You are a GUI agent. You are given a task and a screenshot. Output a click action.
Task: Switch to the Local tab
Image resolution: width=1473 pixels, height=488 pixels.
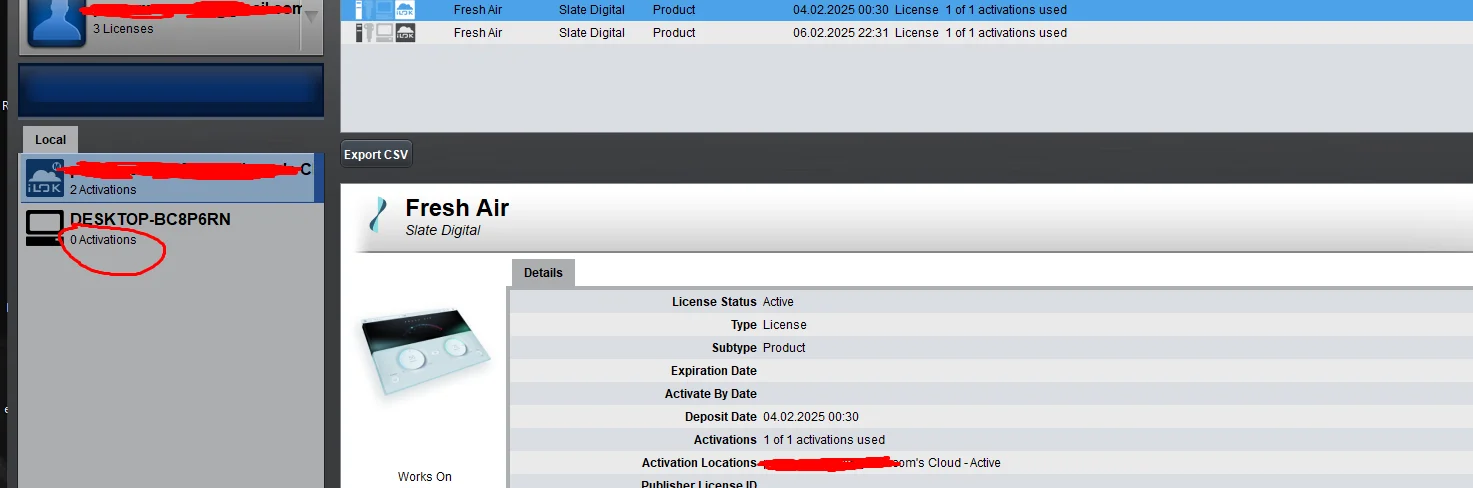(x=50, y=140)
